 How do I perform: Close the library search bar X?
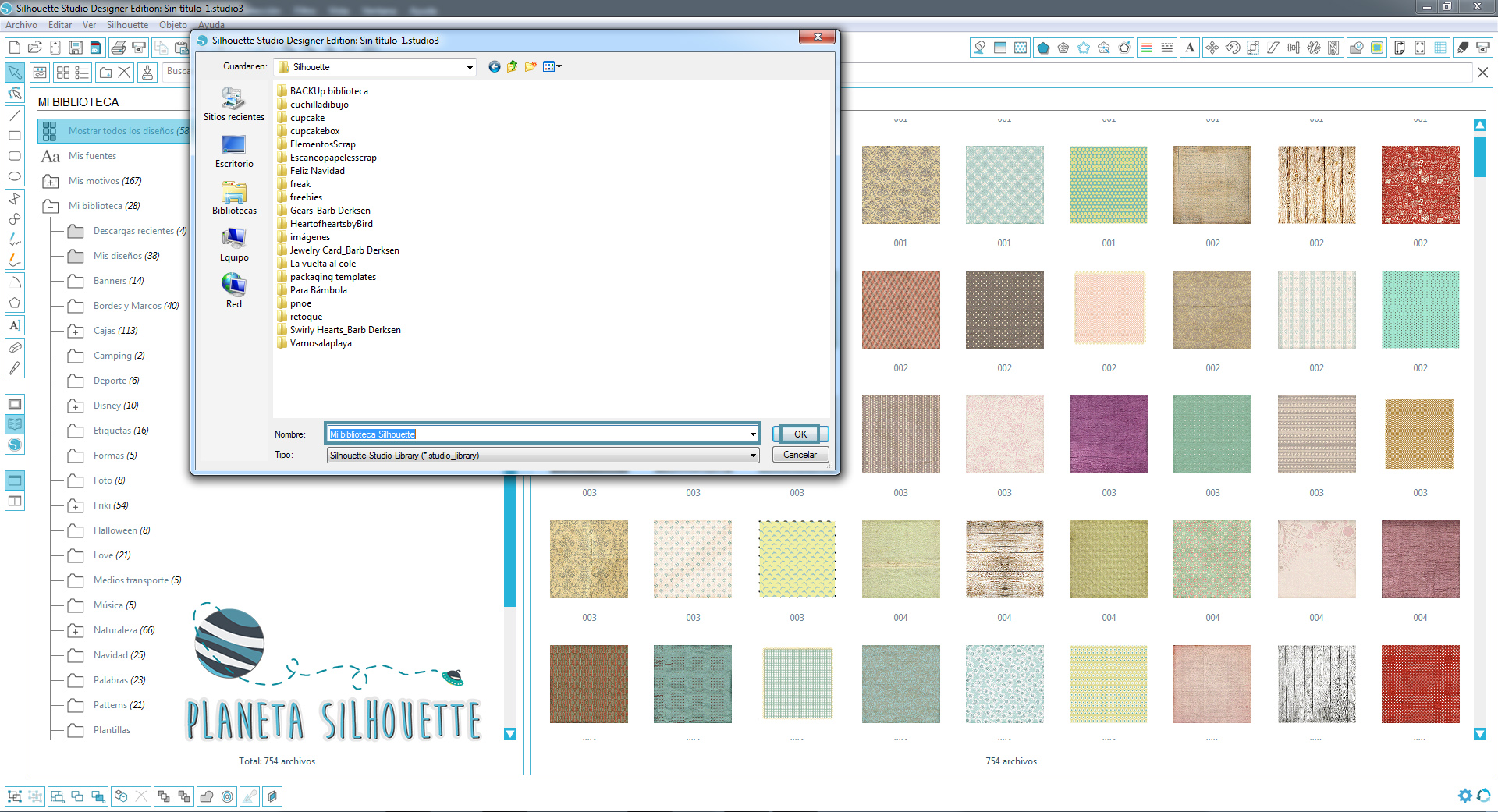click(1482, 73)
